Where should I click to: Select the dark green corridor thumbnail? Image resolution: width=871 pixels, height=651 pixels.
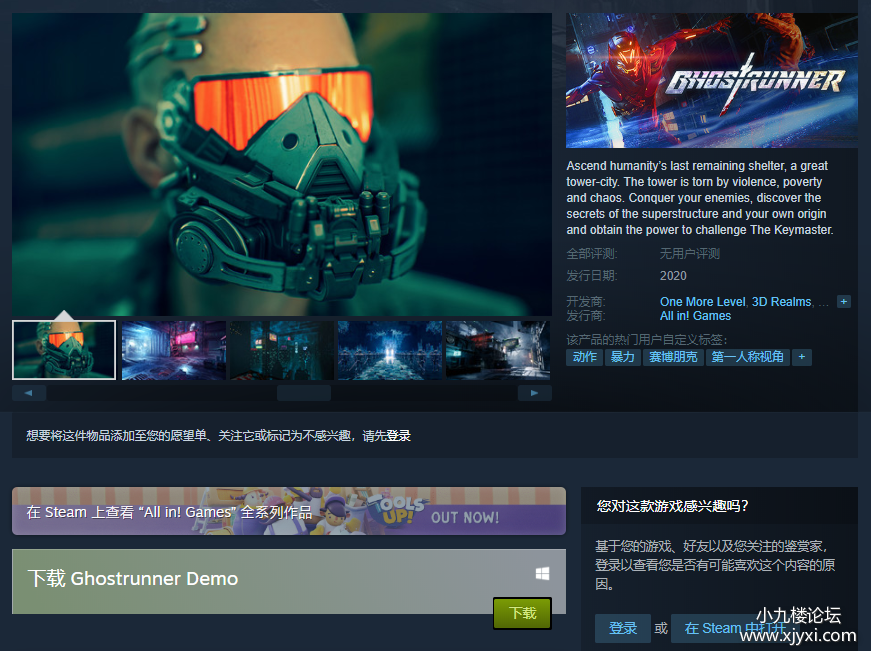(x=282, y=350)
